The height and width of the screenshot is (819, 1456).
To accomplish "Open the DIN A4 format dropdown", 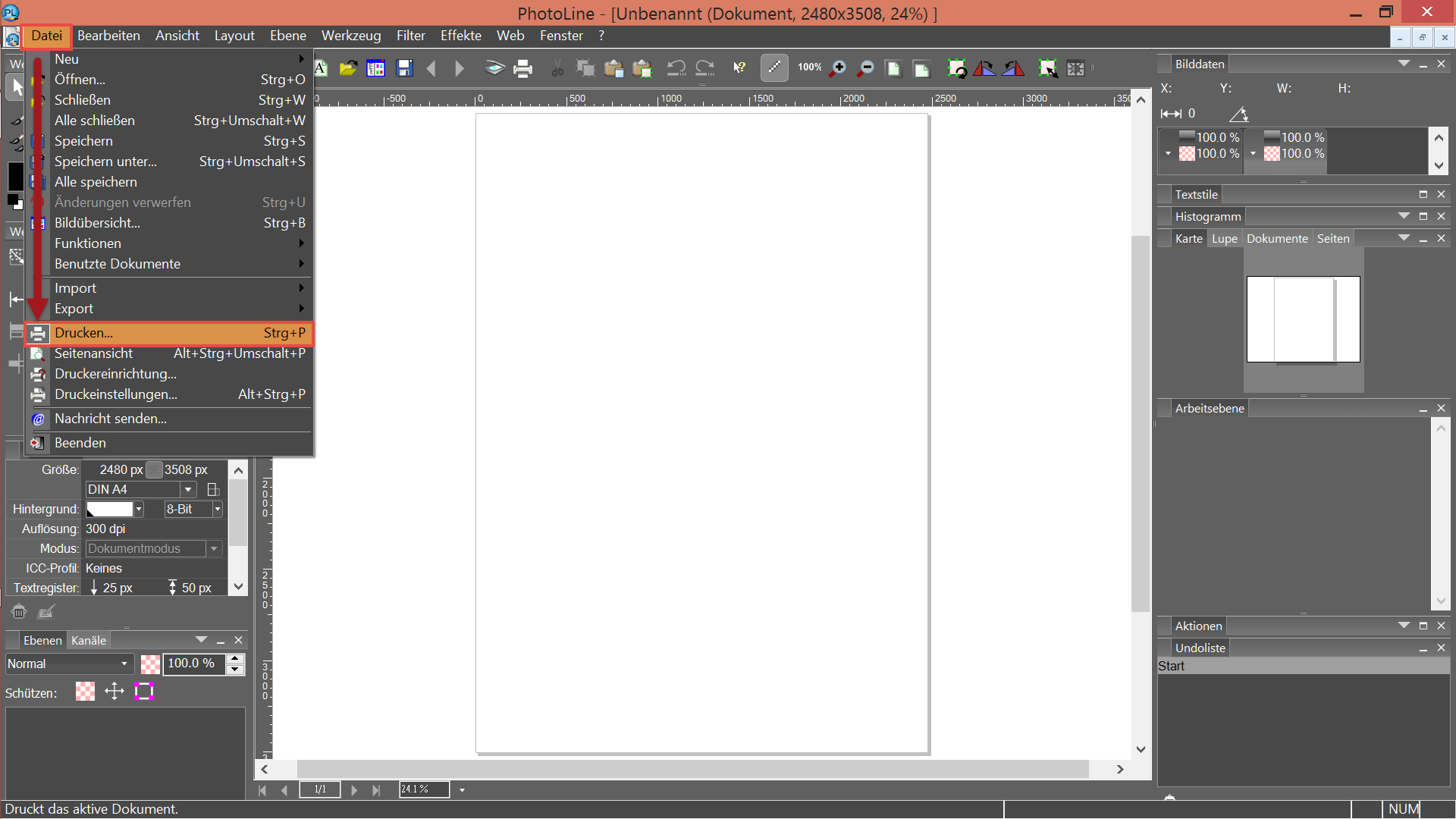I will tap(188, 489).
